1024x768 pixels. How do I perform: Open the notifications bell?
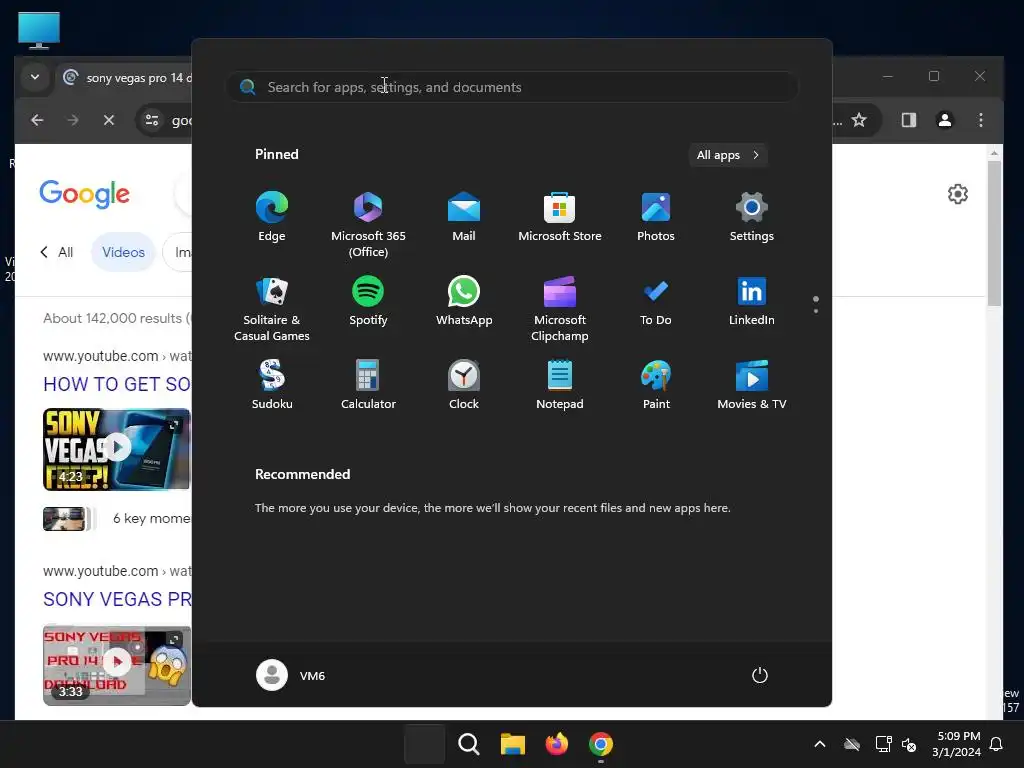click(996, 744)
